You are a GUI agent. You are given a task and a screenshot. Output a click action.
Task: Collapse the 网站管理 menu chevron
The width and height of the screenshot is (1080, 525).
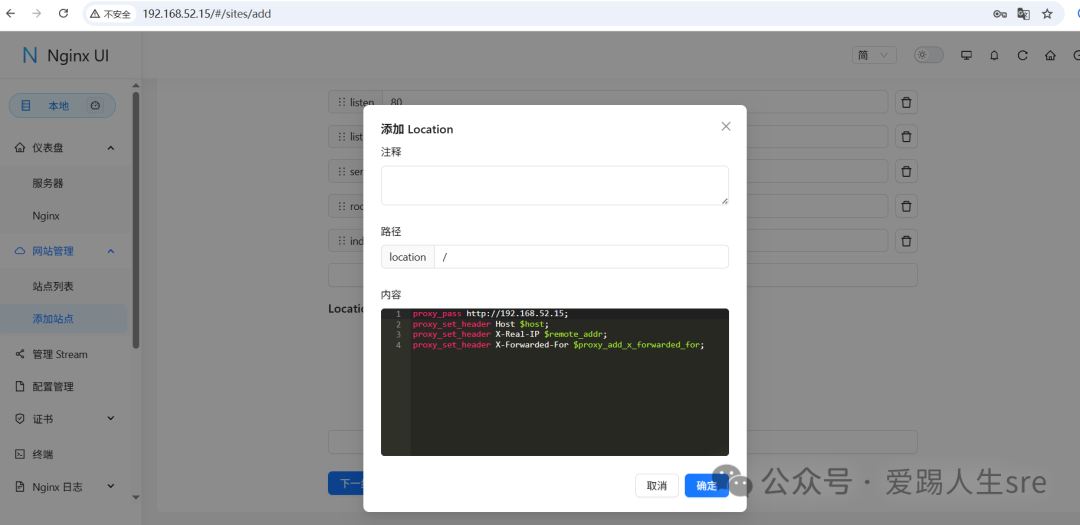coord(111,251)
